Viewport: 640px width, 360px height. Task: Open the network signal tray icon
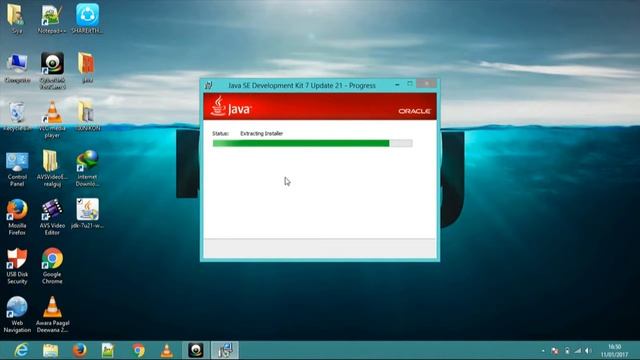point(578,351)
